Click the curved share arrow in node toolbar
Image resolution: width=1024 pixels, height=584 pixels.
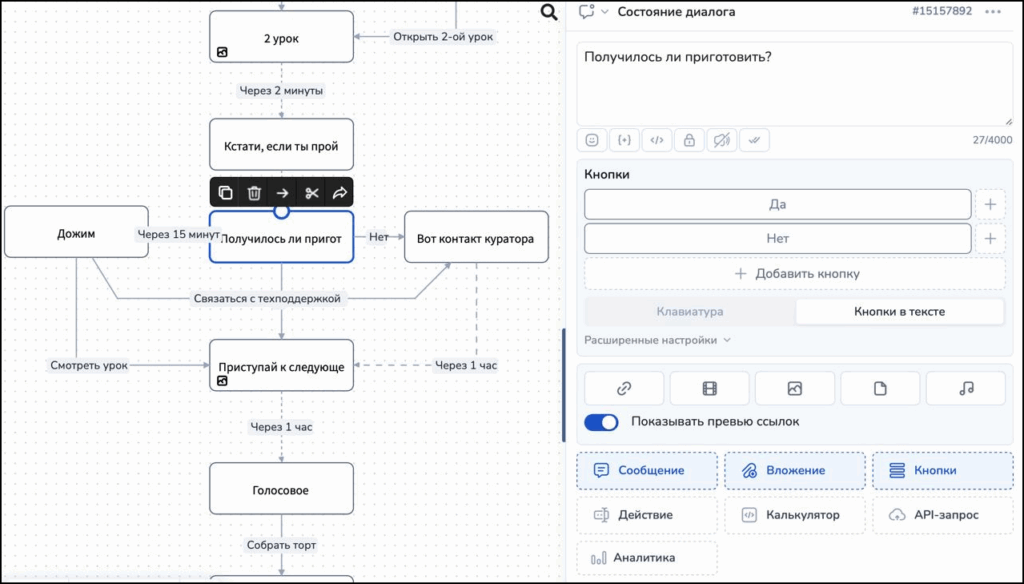tap(340, 193)
